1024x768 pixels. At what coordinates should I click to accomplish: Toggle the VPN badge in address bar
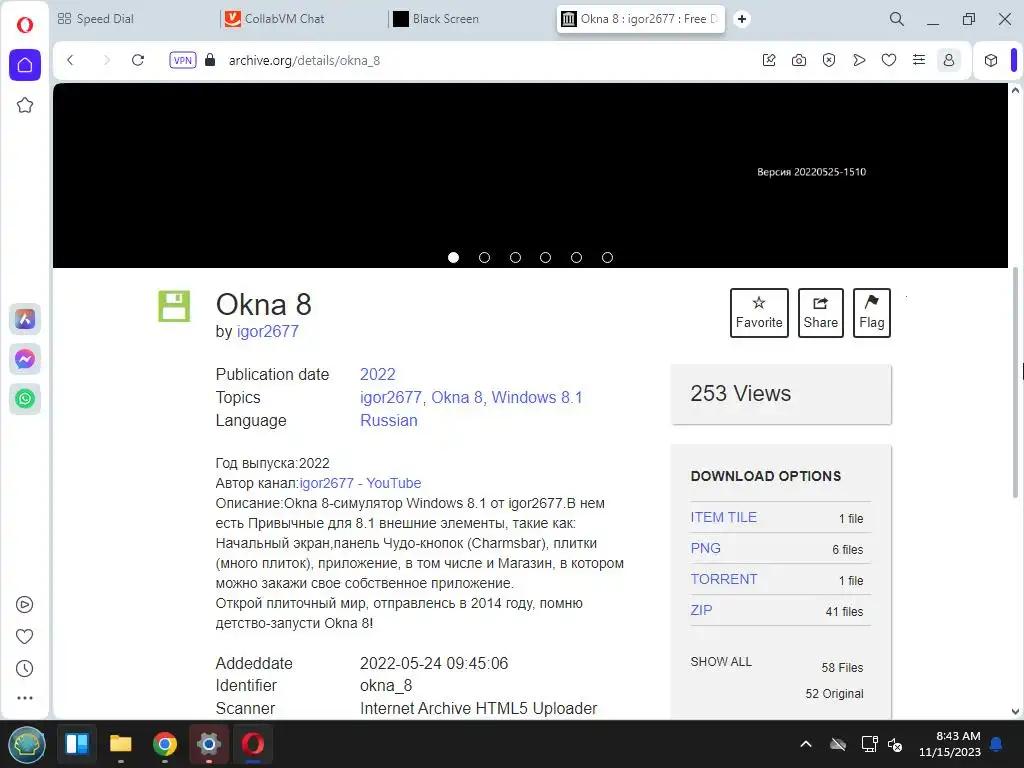pos(182,60)
